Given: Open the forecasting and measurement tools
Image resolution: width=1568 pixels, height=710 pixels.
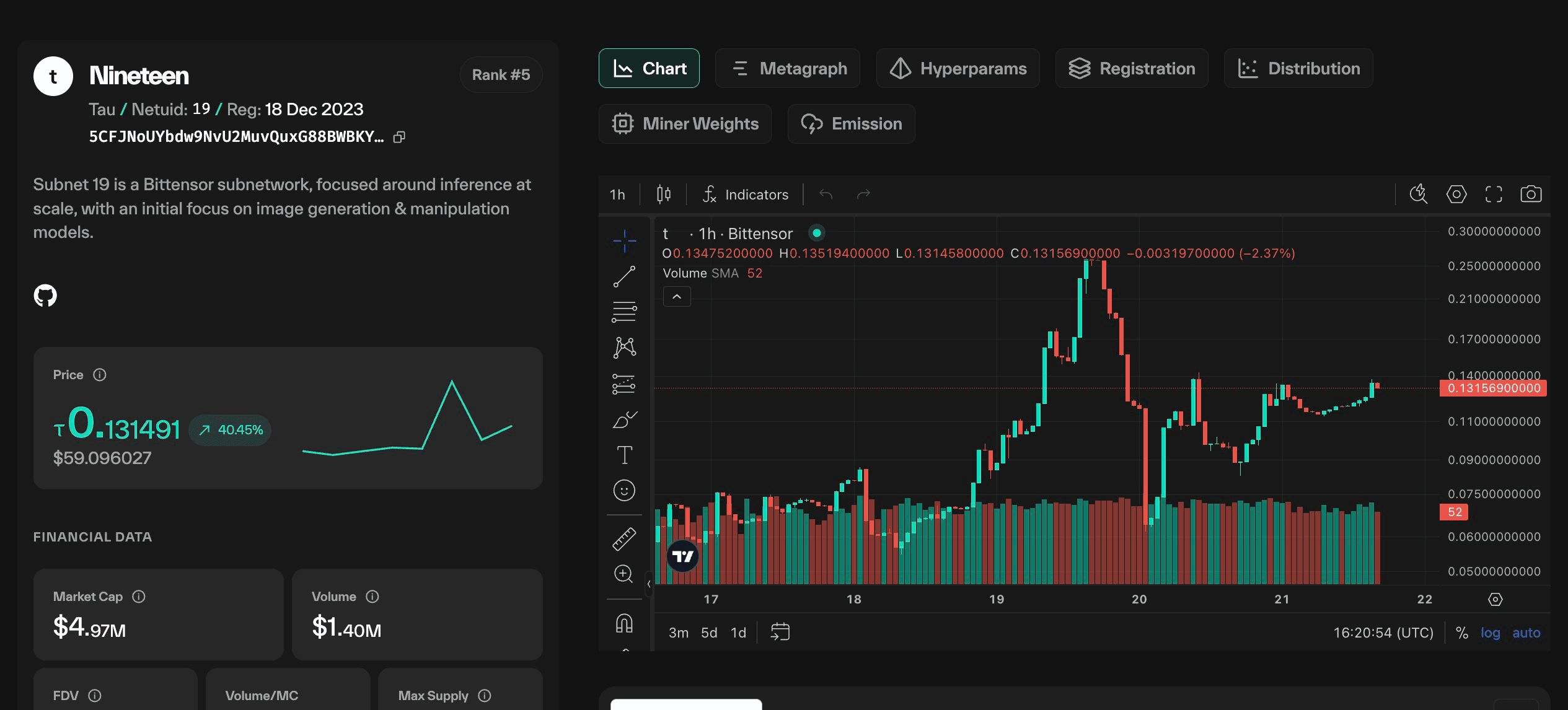Looking at the screenshot, I should point(624,383).
